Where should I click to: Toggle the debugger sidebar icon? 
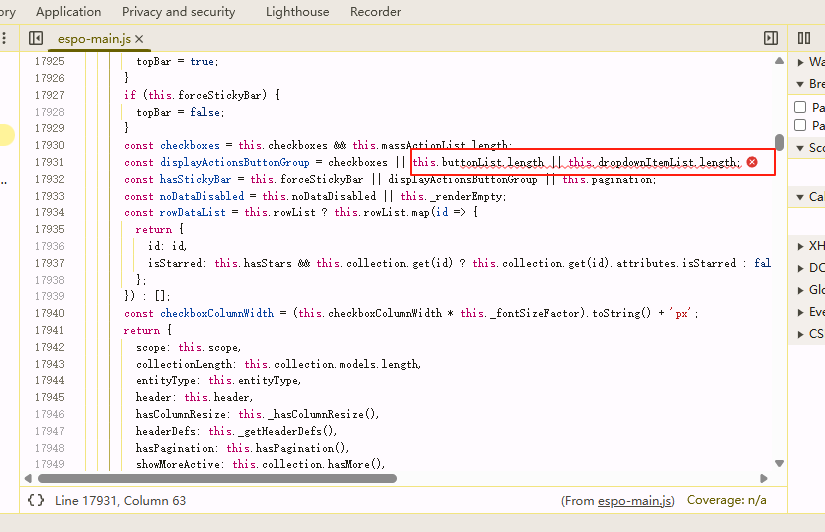click(770, 38)
